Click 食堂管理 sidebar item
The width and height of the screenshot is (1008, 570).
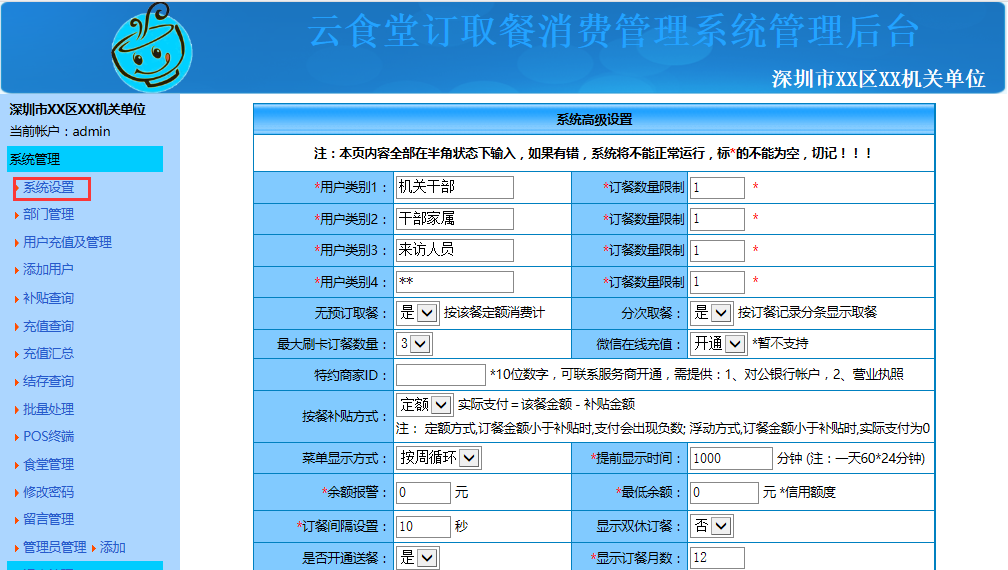48,464
